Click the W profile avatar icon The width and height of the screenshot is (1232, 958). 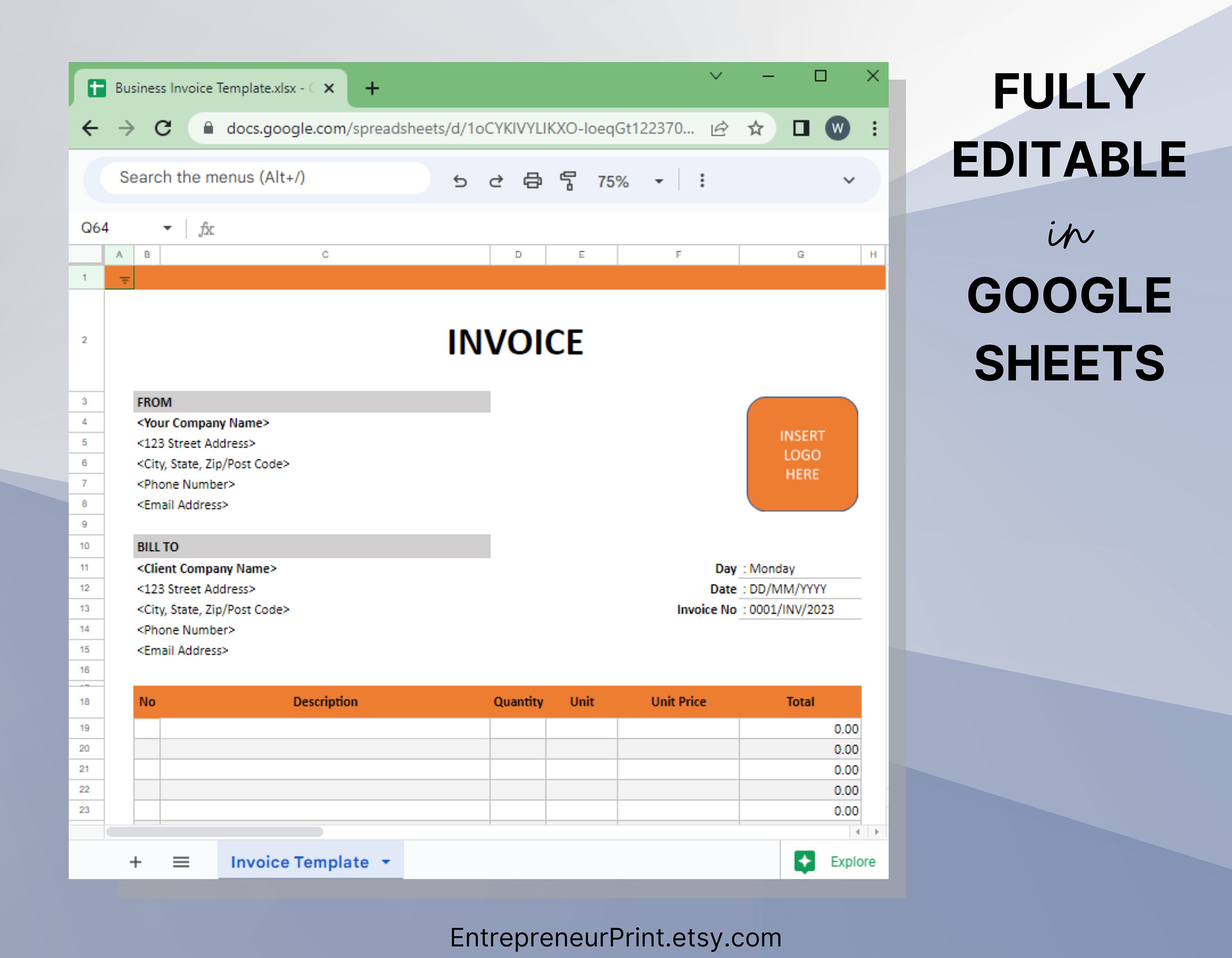(x=838, y=128)
